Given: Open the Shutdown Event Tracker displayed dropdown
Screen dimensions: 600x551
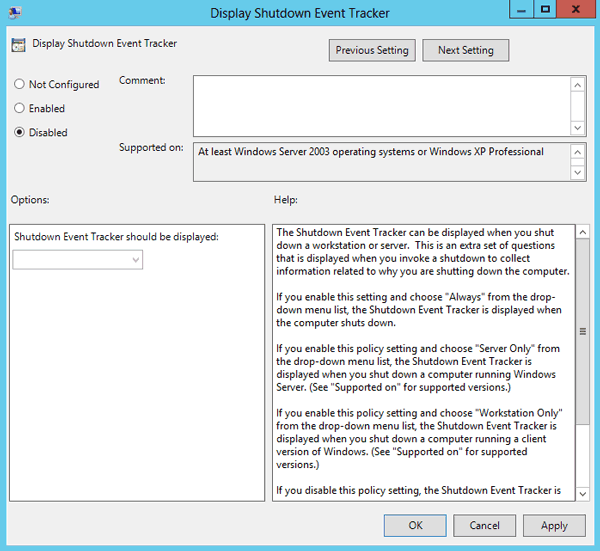Looking at the screenshot, I should (x=78, y=260).
